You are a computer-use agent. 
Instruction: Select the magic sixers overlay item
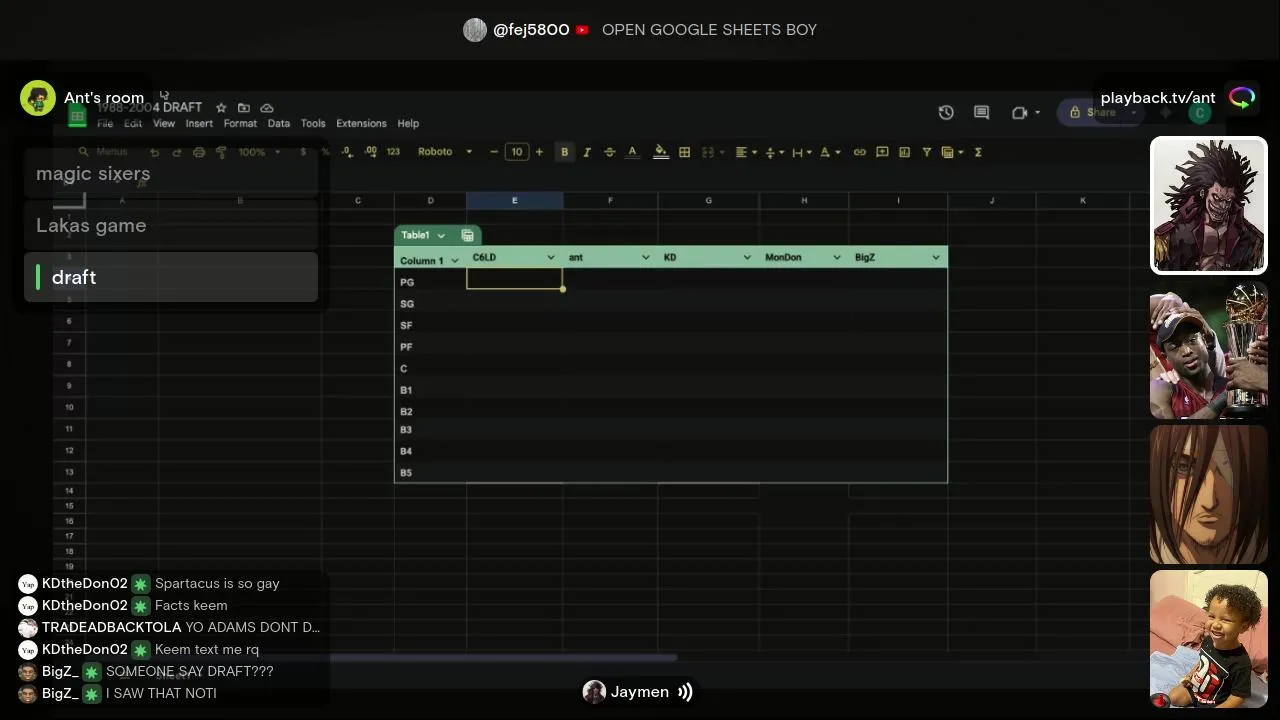click(171, 174)
